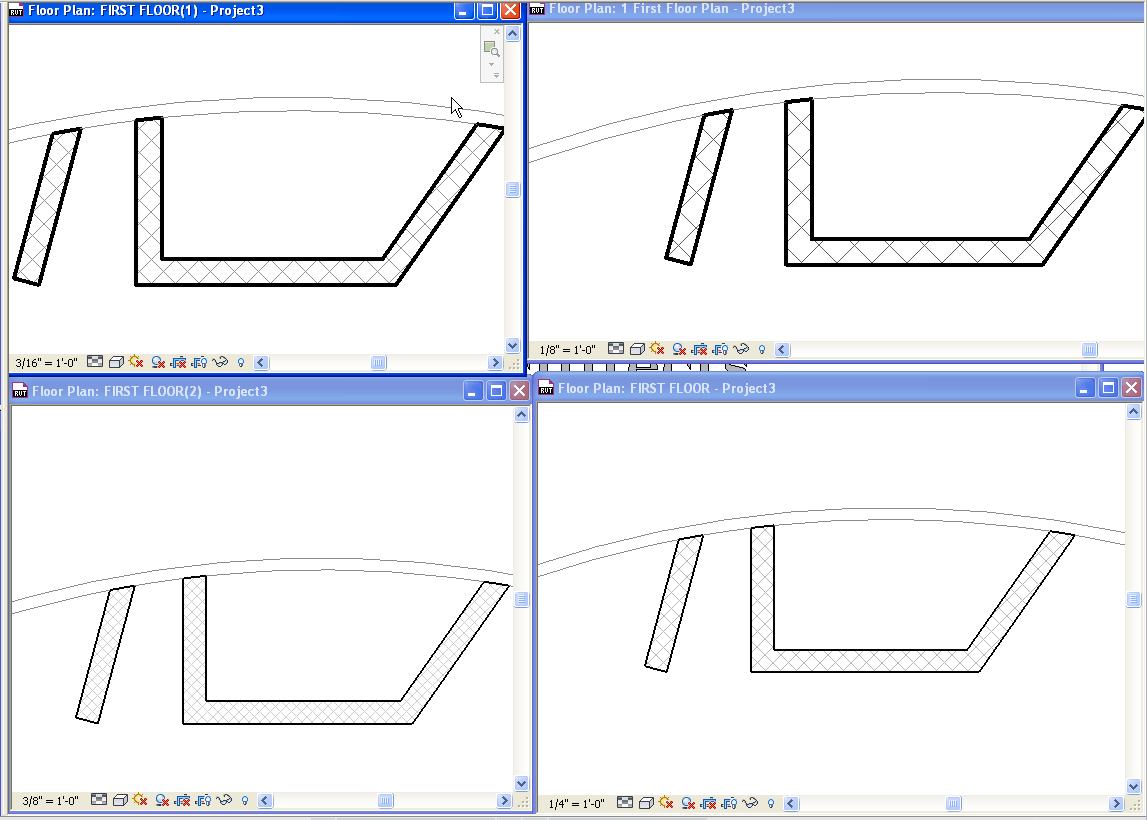
Task: Click left scroll arrow in FIRST FLOOR(1) window
Action: click(x=261, y=363)
